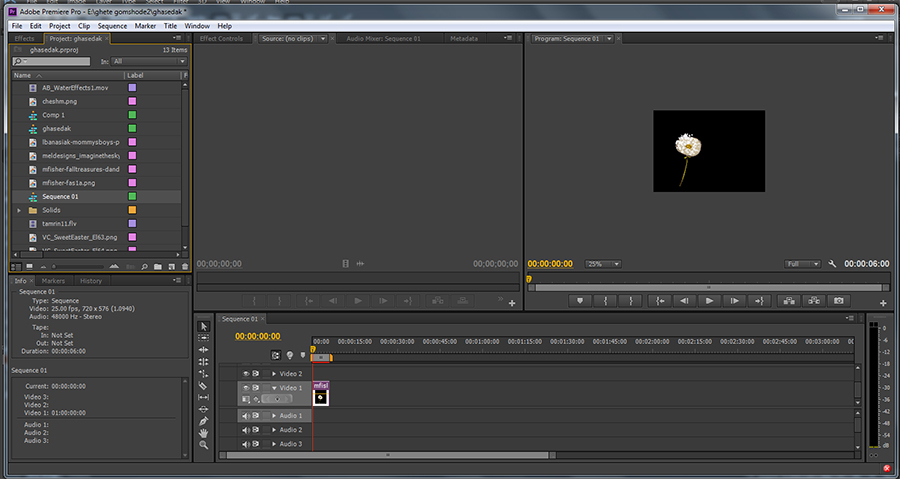Click Go to In point button
Viewport: 900px width, 479px height.
[x=660, y=301]
